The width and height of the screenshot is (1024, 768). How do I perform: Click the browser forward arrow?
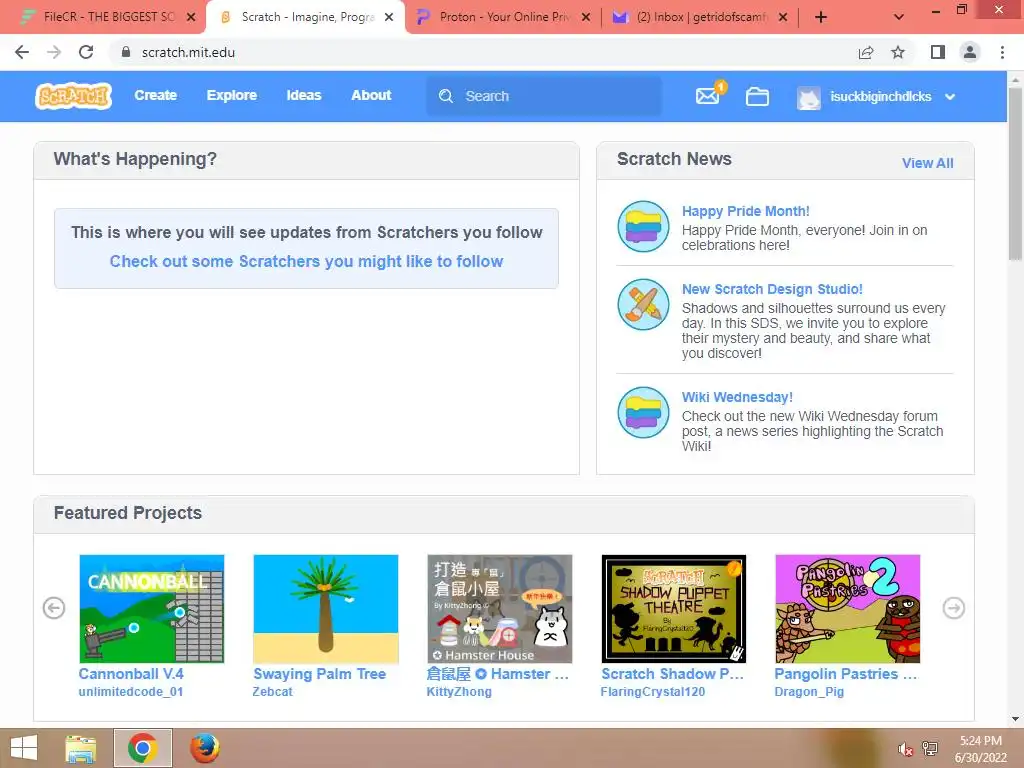54,52
